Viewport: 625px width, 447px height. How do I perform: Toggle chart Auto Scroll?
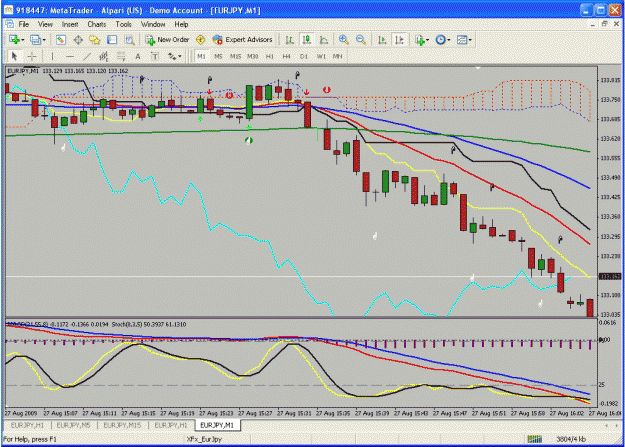coord(382,40)
